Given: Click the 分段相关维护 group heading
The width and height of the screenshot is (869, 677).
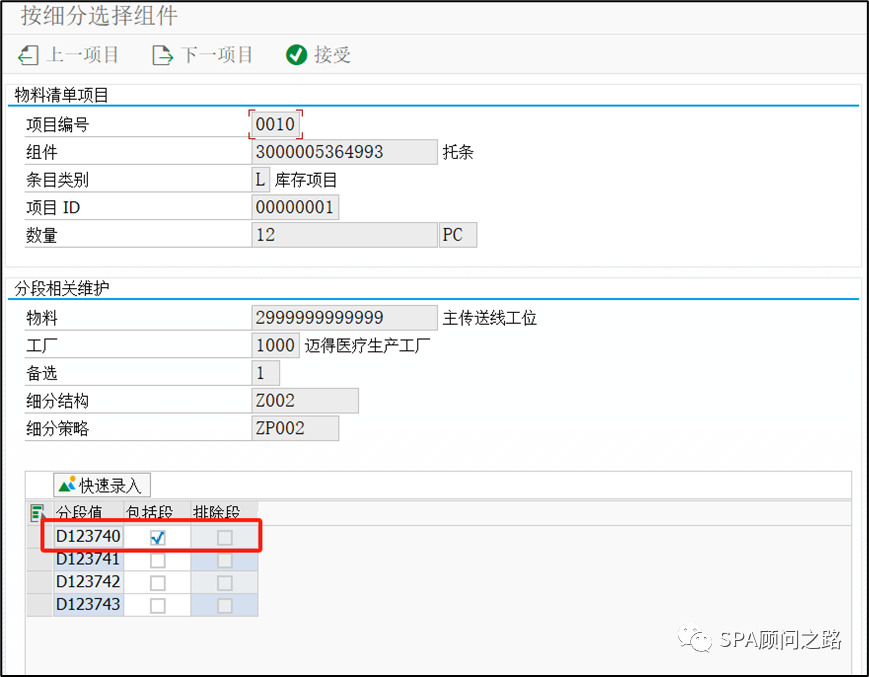Looking at the screenshot, I should pyautogui.click(x=62, y=289).
